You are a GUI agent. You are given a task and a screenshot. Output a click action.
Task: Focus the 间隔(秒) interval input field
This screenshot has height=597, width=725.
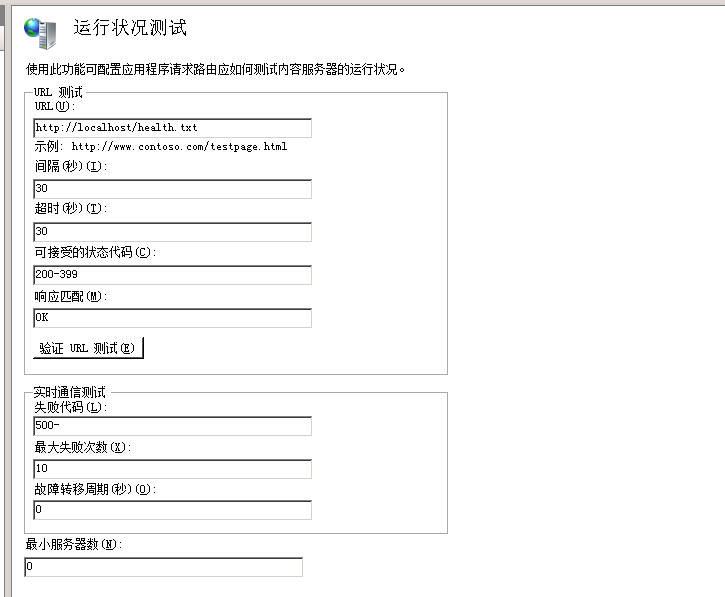(x=172, y=189)
